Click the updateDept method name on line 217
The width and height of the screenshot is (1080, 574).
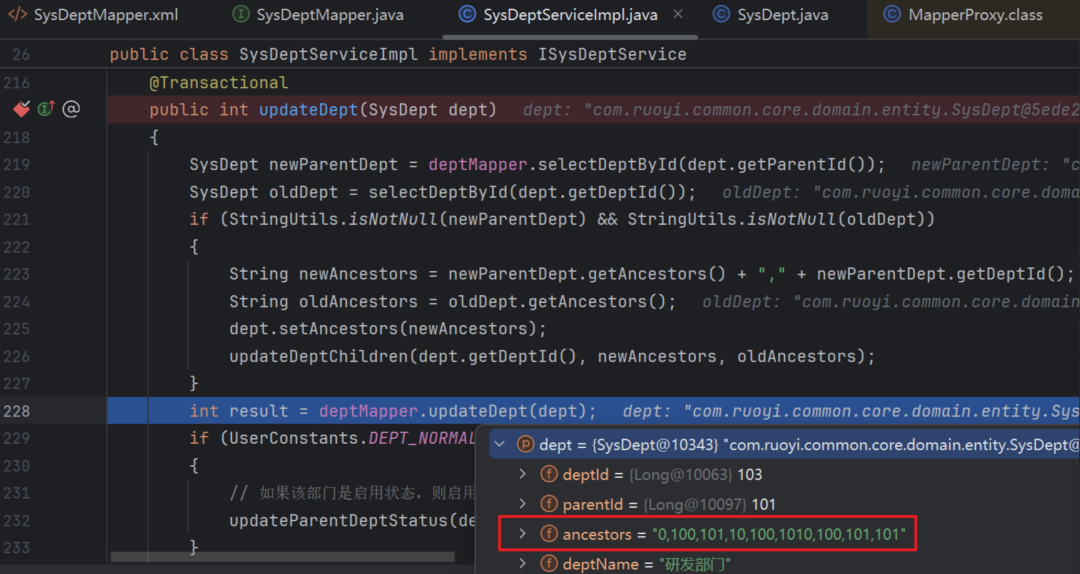pyautogui.click(x=309, y=110)
